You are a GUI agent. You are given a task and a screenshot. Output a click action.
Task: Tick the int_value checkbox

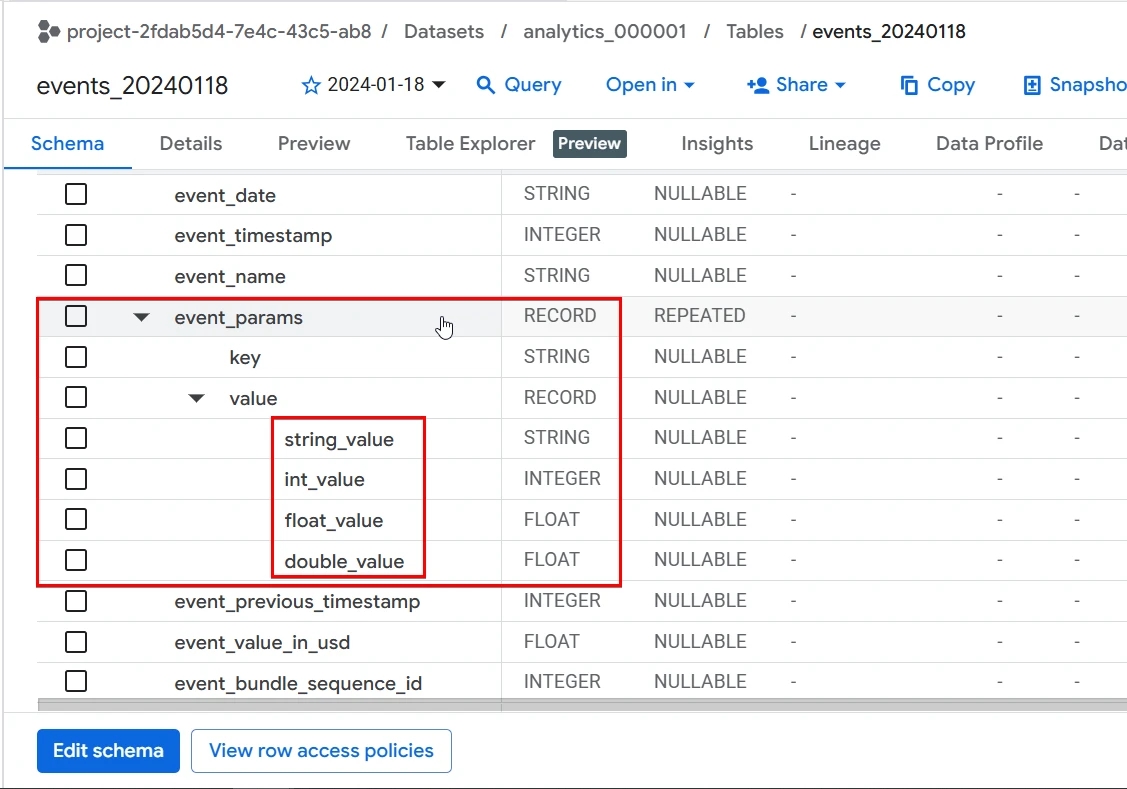click(x=76, y=479)
